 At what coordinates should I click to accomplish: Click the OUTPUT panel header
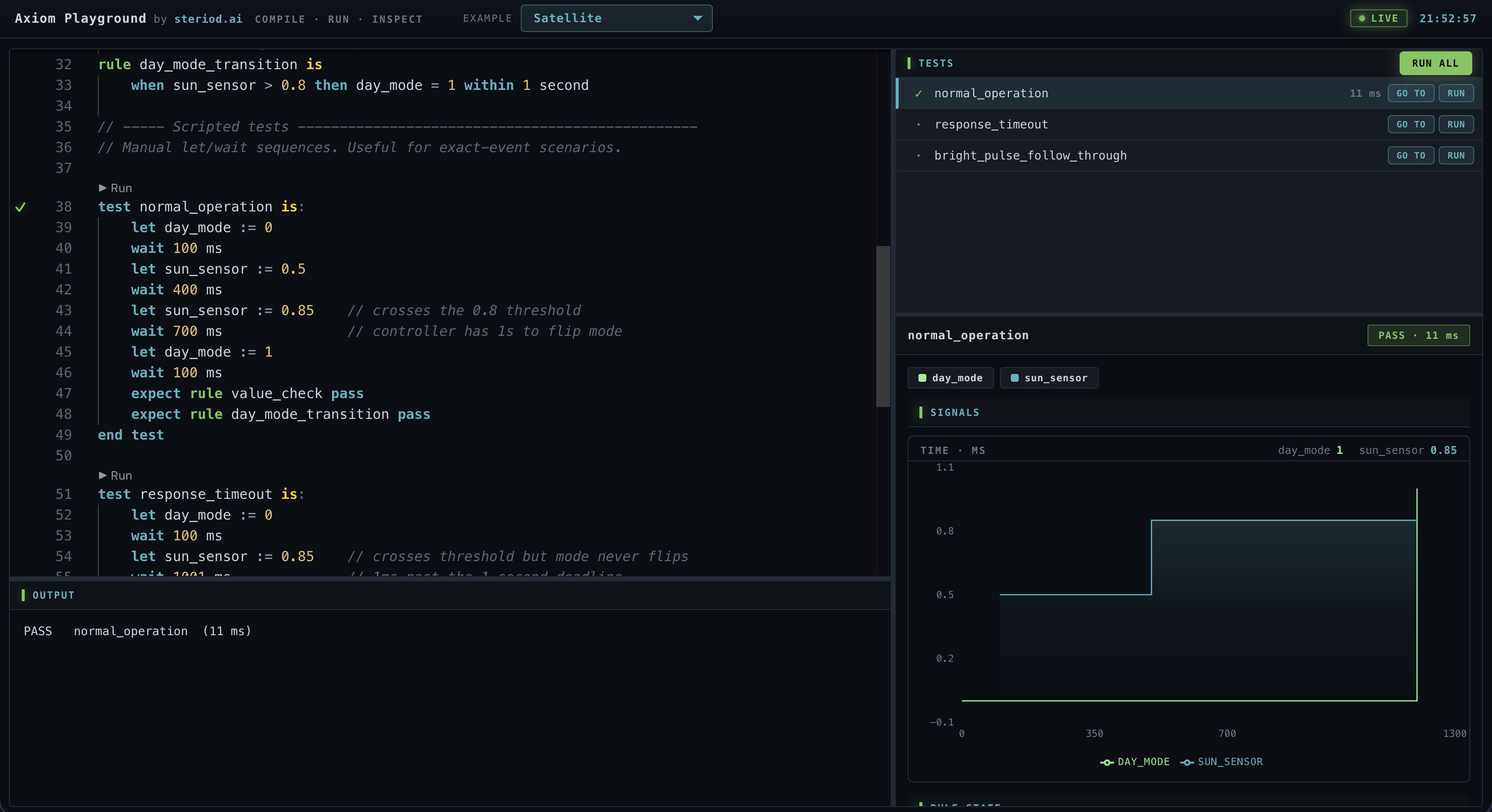pos(450,595)
